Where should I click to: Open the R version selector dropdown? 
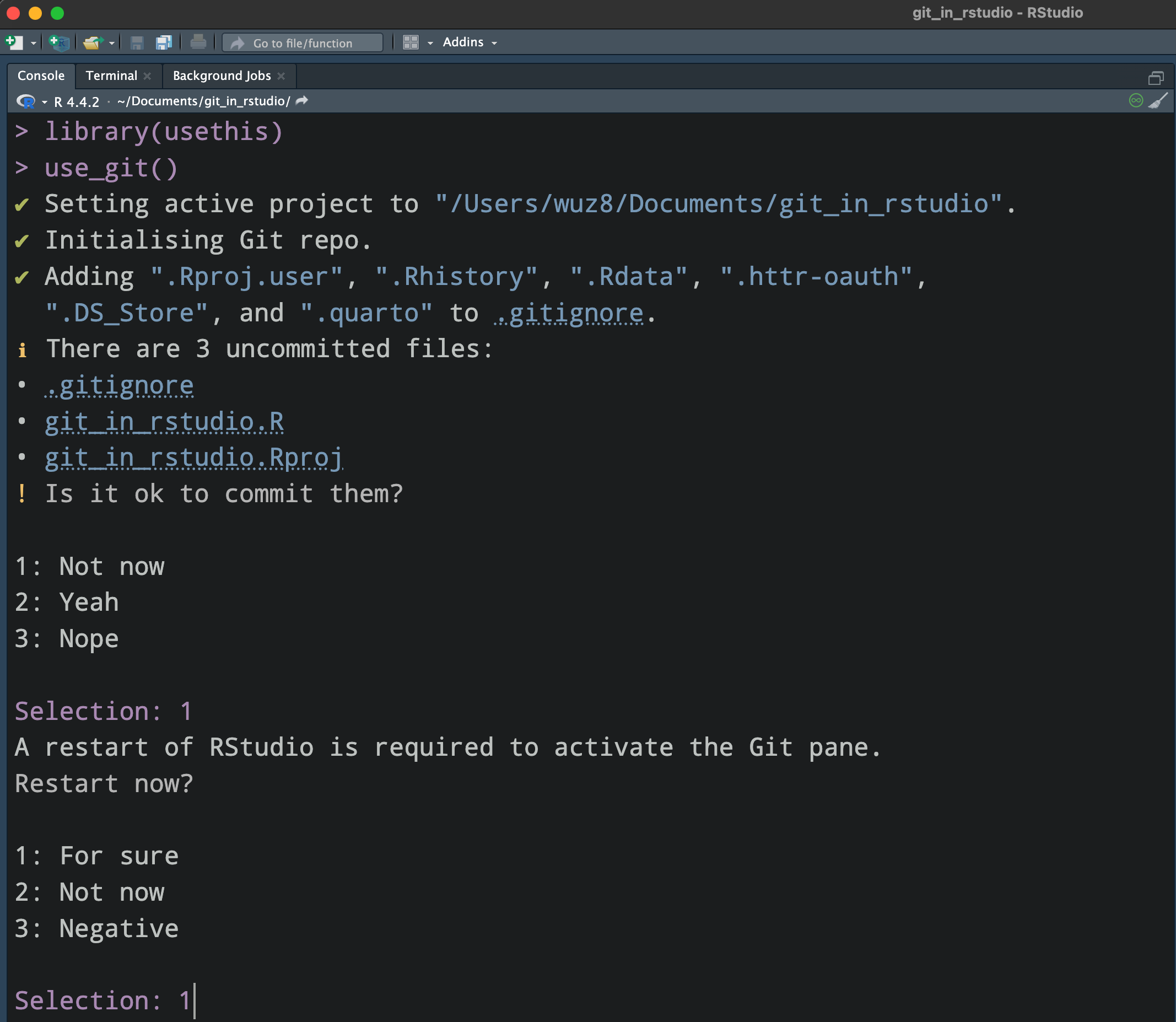coord(45,102)
